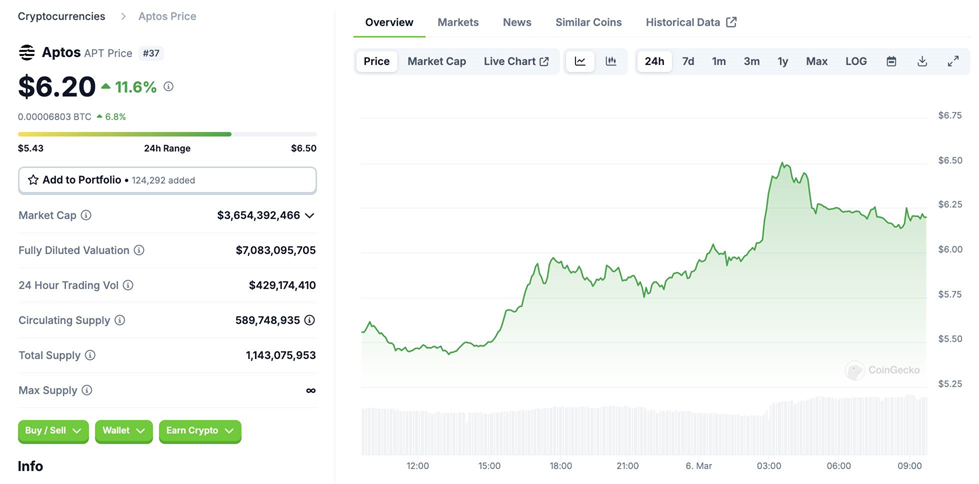Click the info icon beside 11.6% change
This screenshot has width=979, height=484.
(169, 87)
